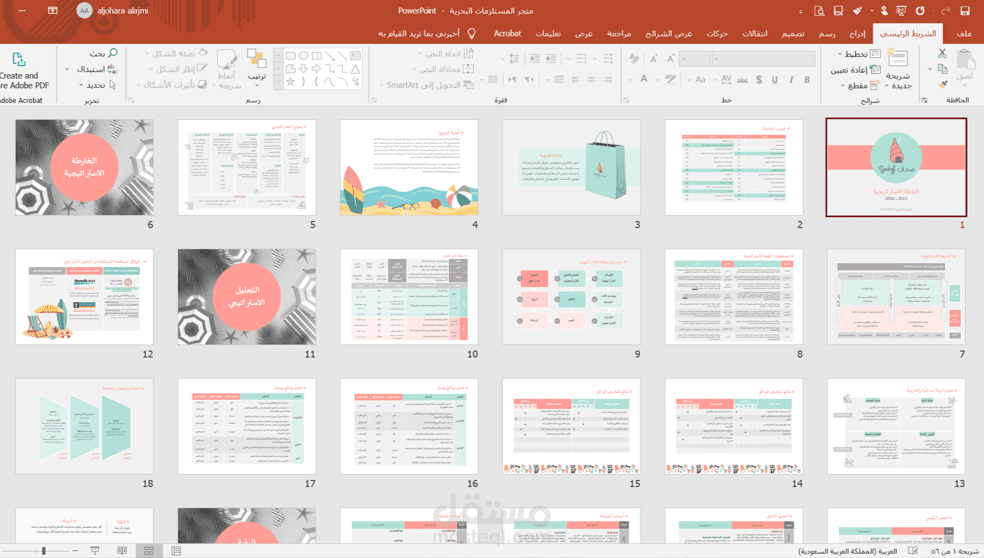Click the Cut scissors icon in Clipboard
Screen dimensions: 984x558
942,53
